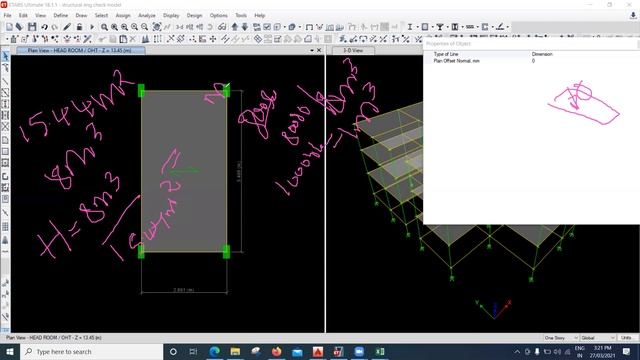Toggle the Lock/Unlock Model padlock icon
640x360 pixels.
tap(79, 27)
